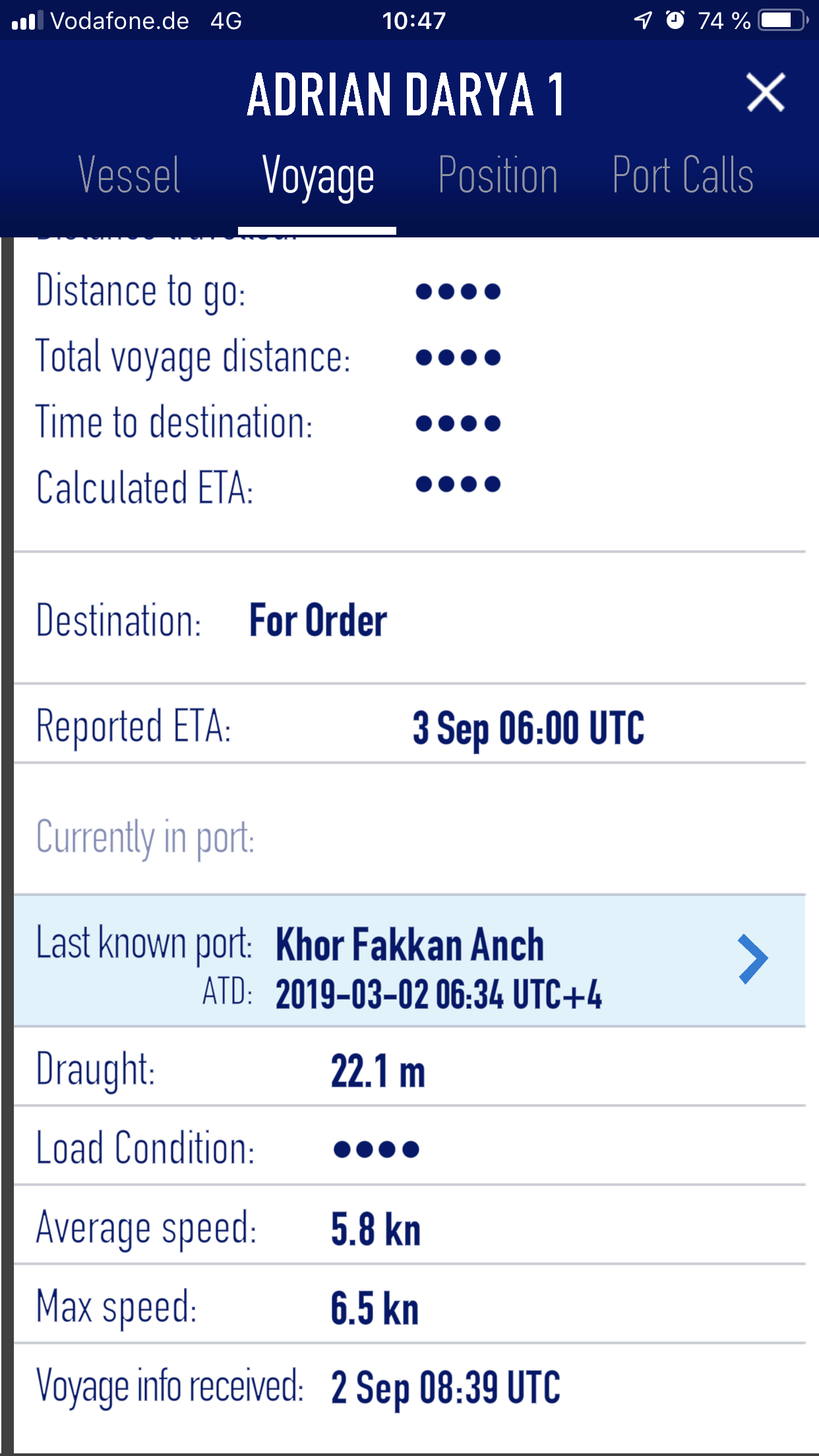Viewport: 819px width, 1456px height.
Task: Tap the battery icon in status bar
Action: point(783,20)
